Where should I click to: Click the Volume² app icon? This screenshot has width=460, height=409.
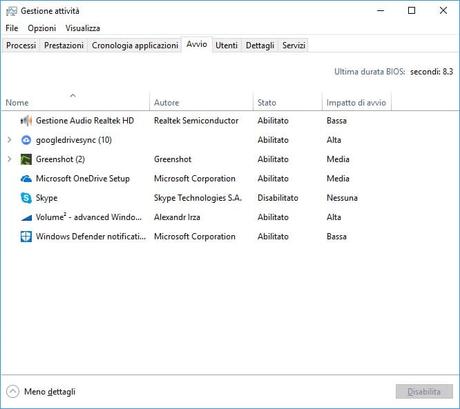pos(26,218)
